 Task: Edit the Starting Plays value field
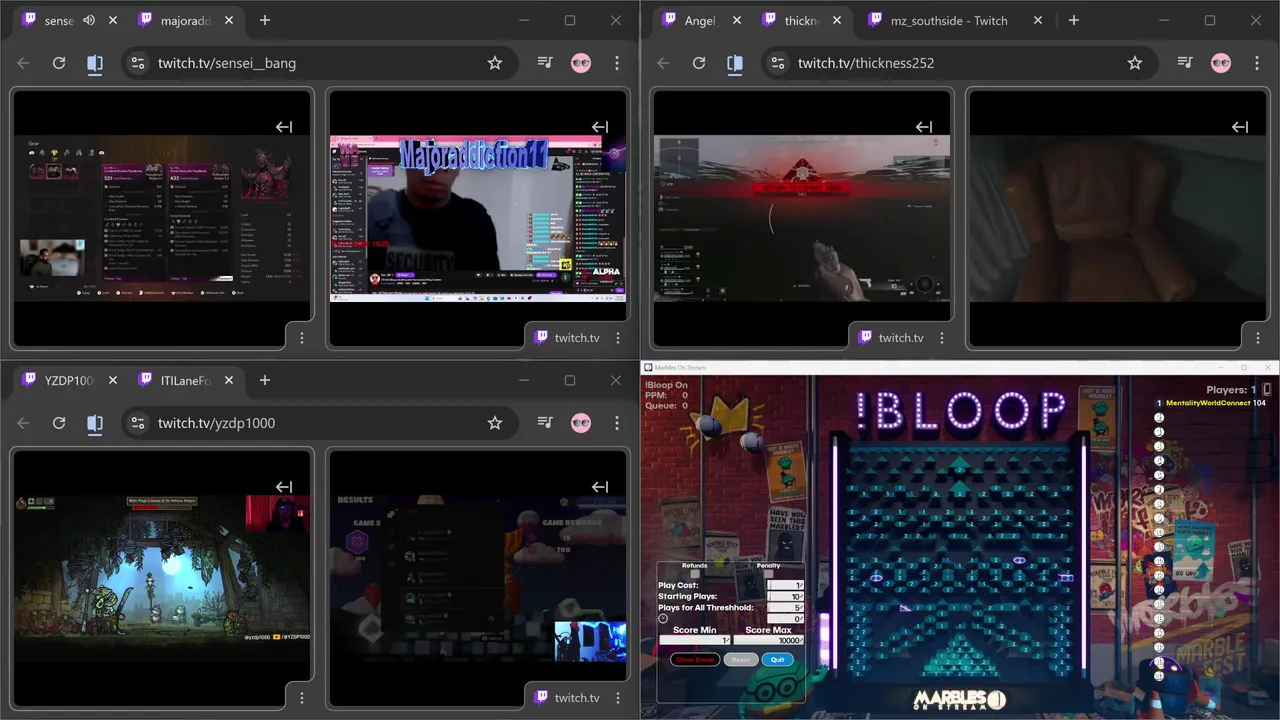(785, 596)
